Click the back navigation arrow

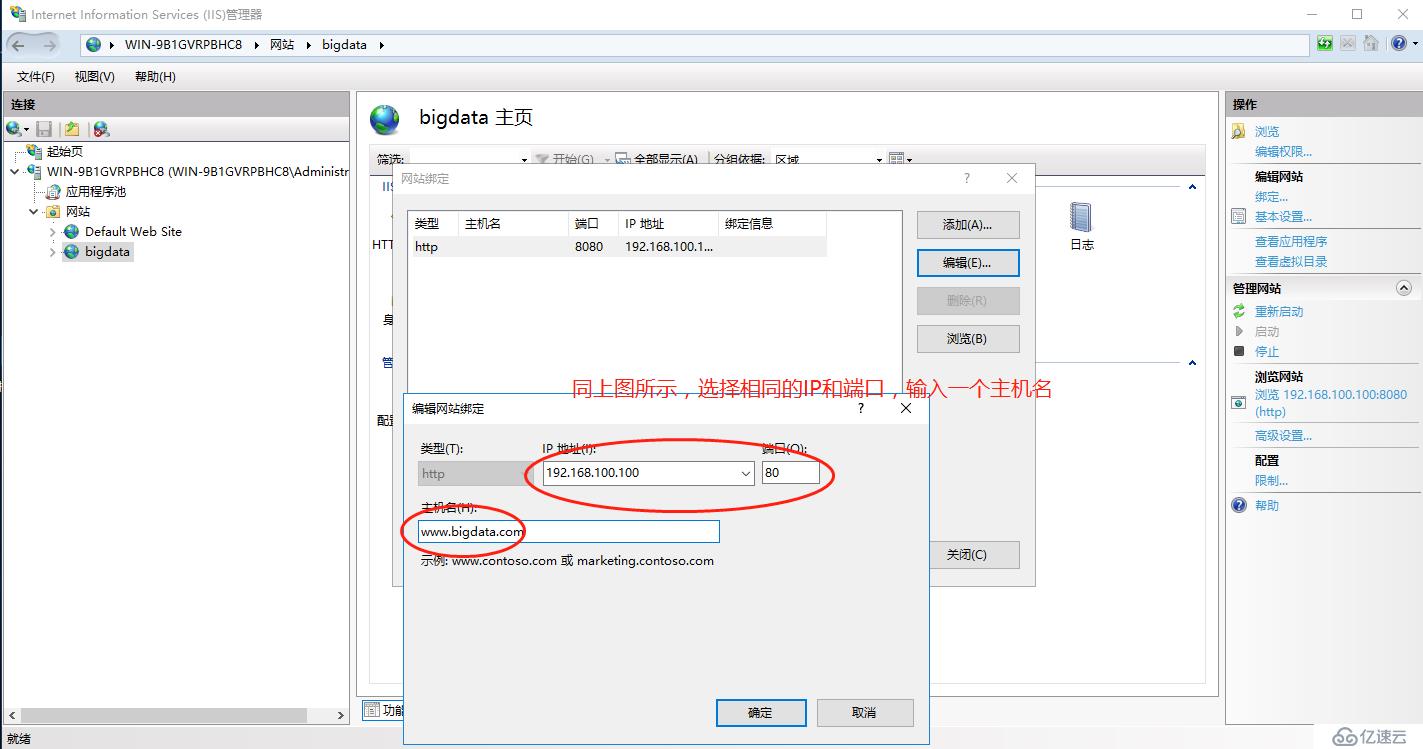(18, 45)
